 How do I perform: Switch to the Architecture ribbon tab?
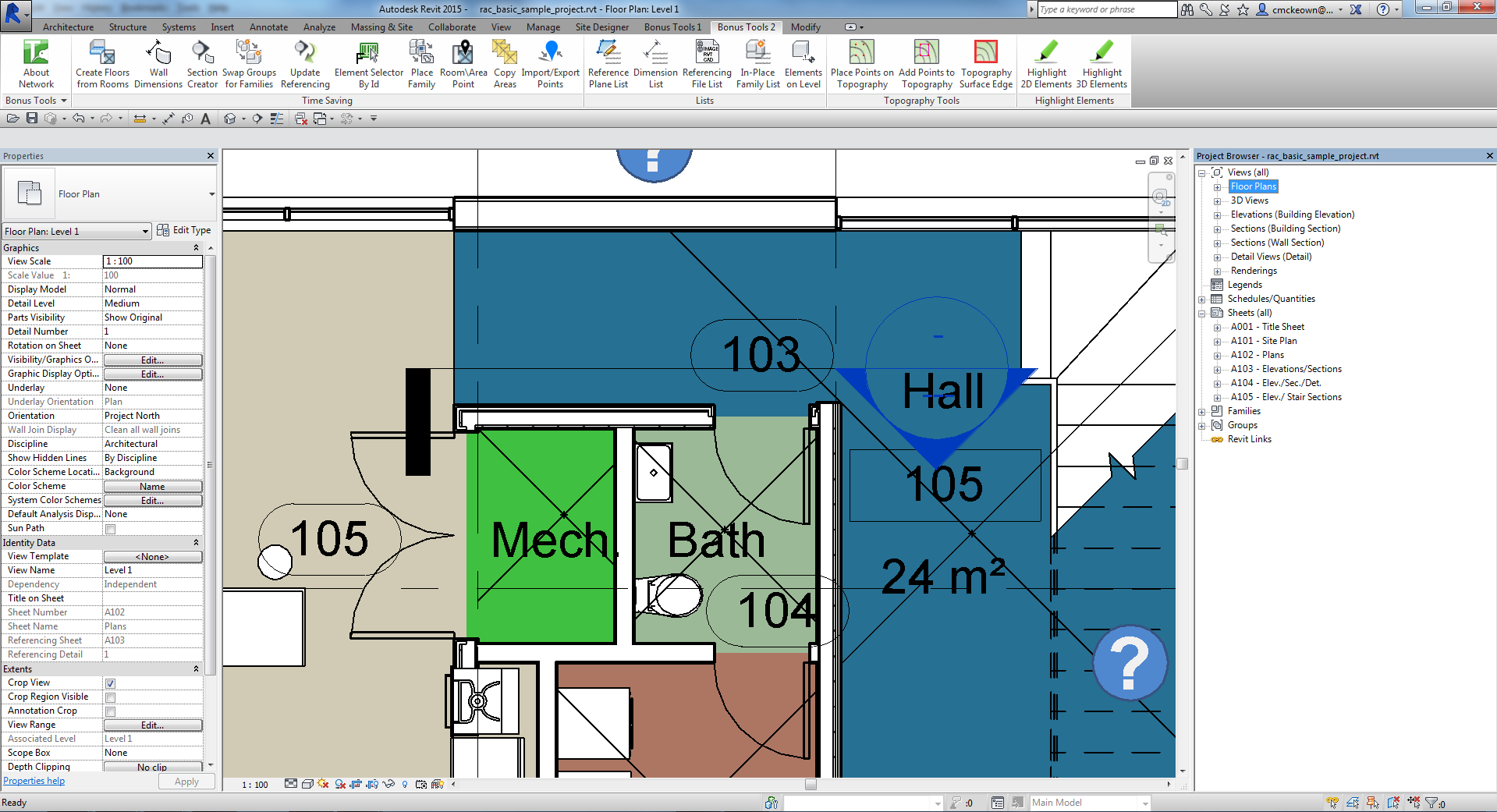[x=67, y=27]
